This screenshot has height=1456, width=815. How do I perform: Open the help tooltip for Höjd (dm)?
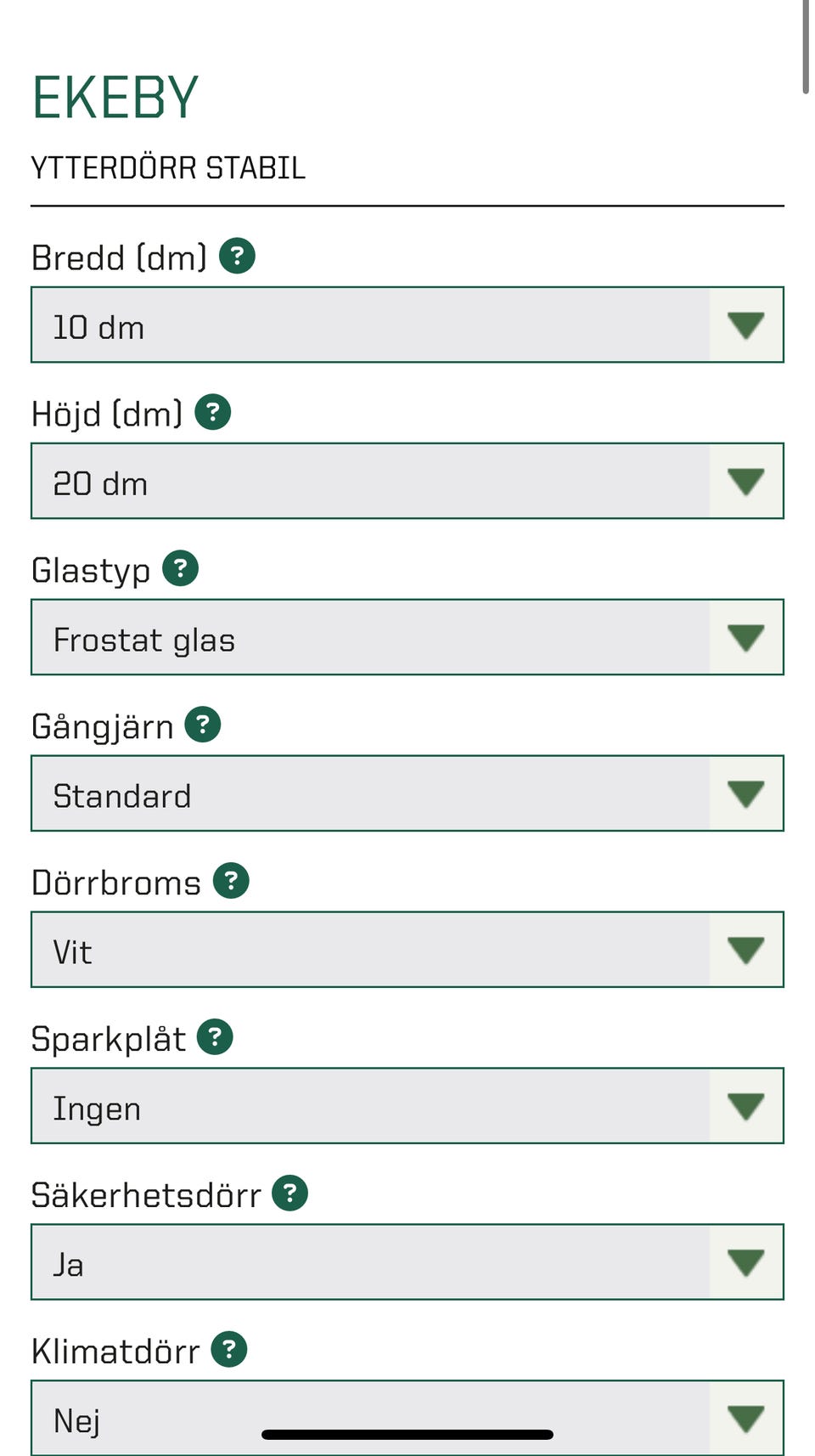(x=213, y=412)
